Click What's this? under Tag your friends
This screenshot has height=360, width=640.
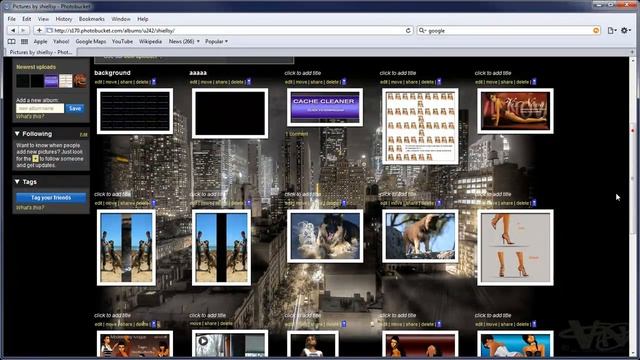coord(30,208)
